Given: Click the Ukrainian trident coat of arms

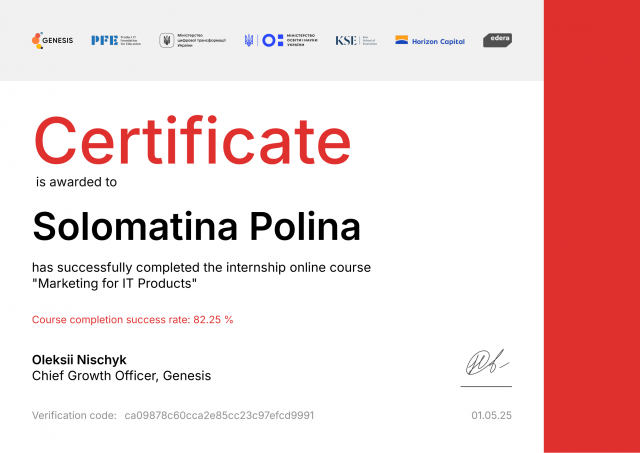Looking at the screenshot, I should click(248, 40).
